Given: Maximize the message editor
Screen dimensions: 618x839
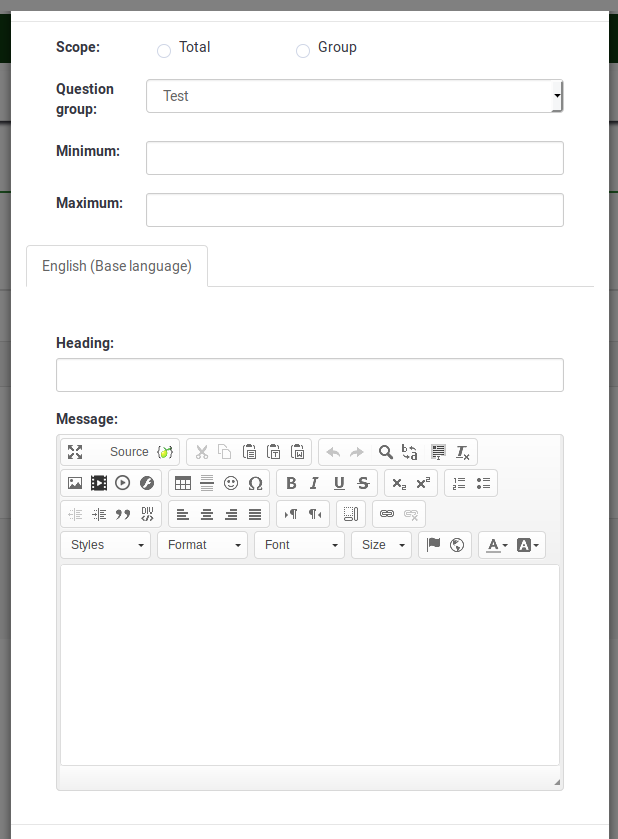Looking at the screenshot, I should (x=75, y=452).
